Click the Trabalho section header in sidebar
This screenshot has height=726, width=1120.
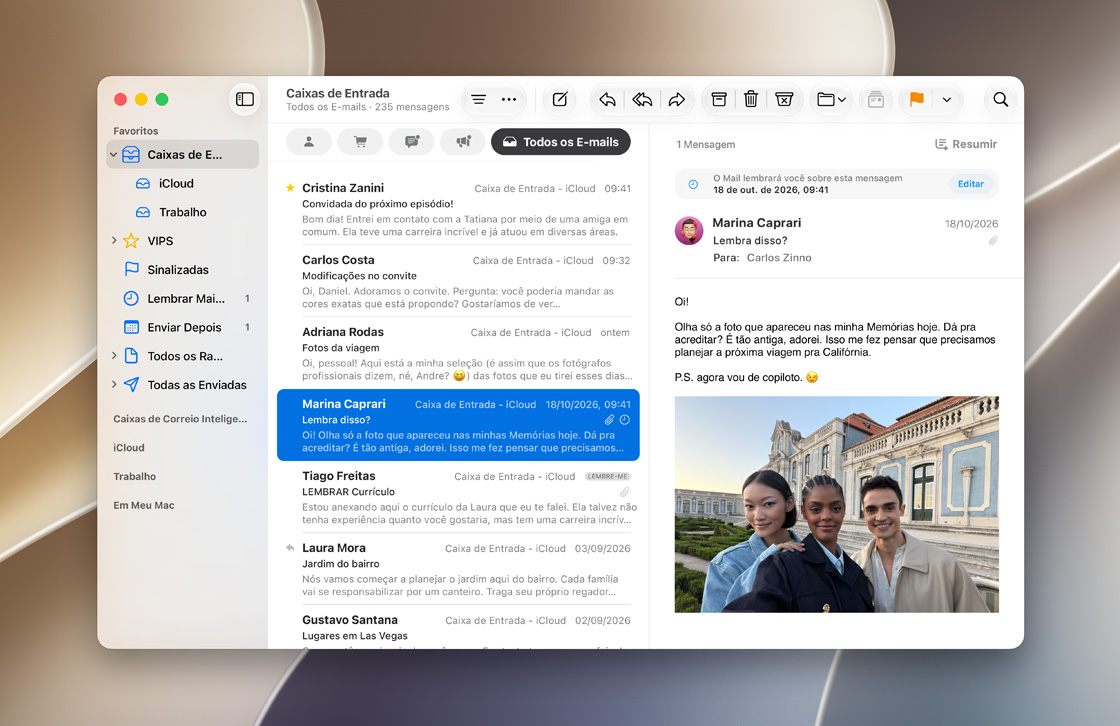tap(134, 476)
